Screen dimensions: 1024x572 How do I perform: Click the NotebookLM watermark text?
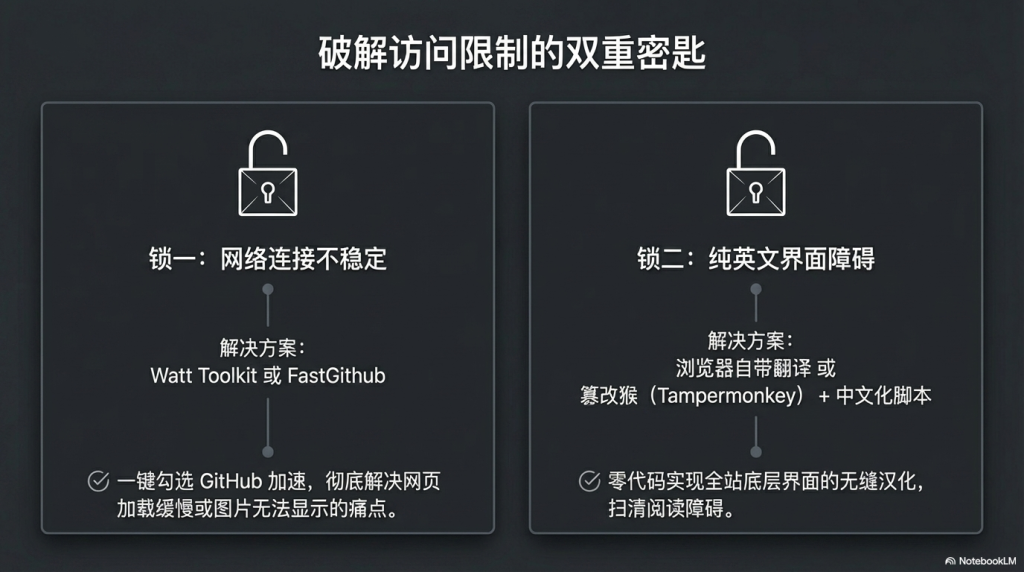(x=986, y=561)
